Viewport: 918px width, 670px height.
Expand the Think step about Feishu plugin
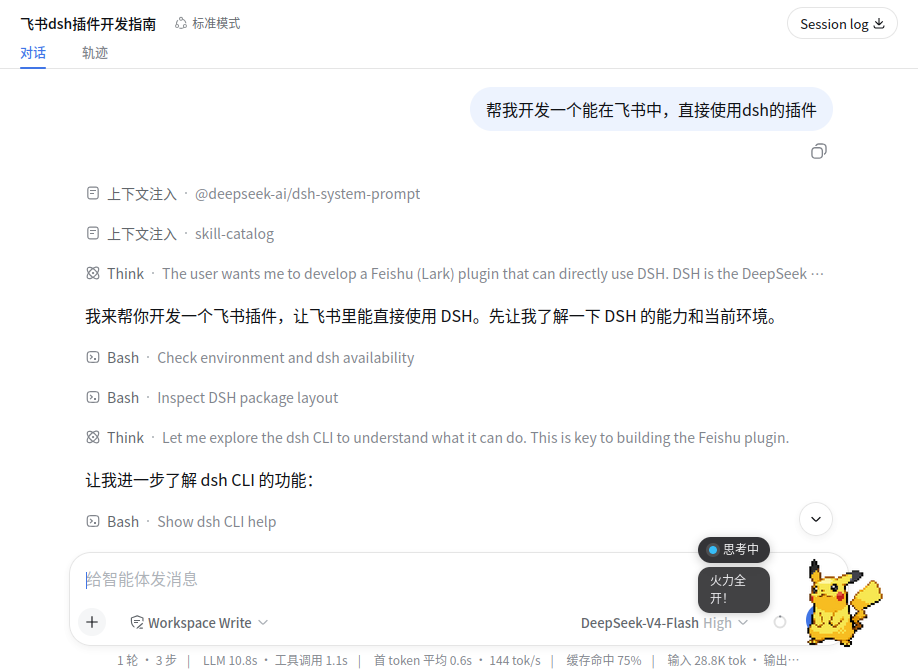coord(455,274)
